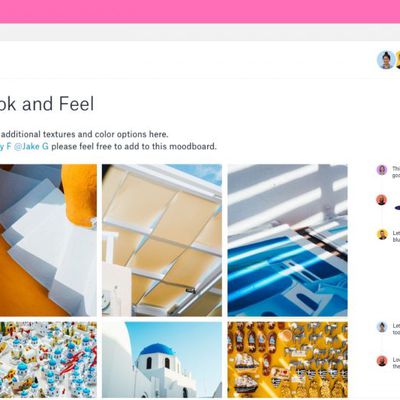This screenshot has width=400, height=400.
Task: Select the upper red-background commenter avatar
Action: 382,200
